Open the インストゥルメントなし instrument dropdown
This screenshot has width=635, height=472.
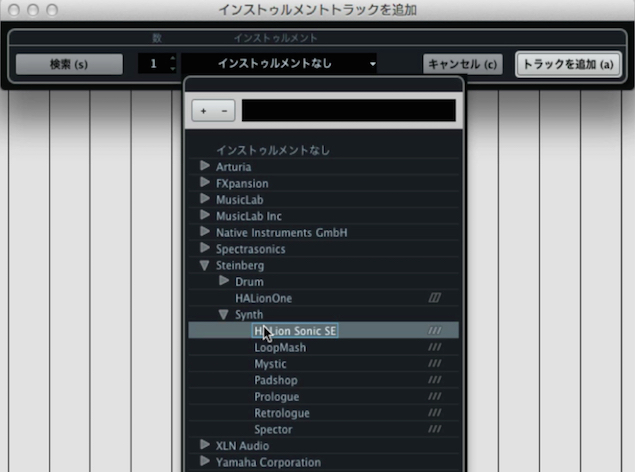279,64
